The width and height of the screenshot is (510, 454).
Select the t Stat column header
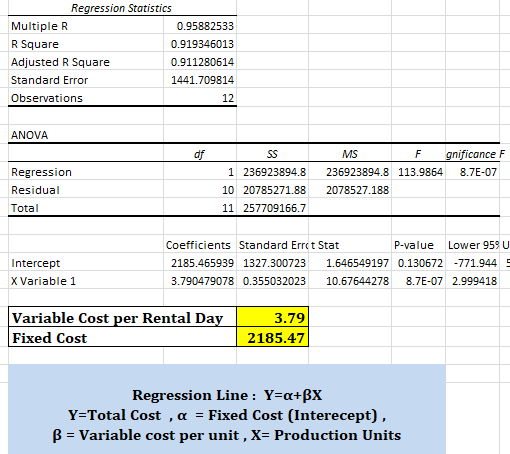point(350,245)
